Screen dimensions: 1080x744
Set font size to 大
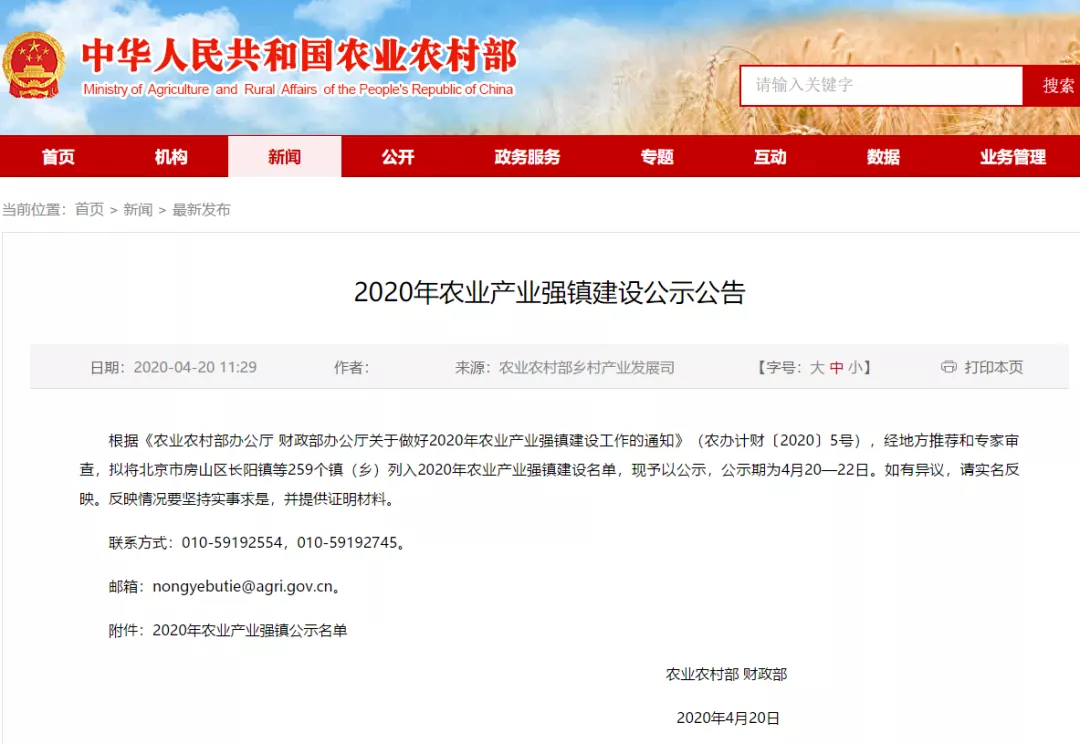click(817, 367)
